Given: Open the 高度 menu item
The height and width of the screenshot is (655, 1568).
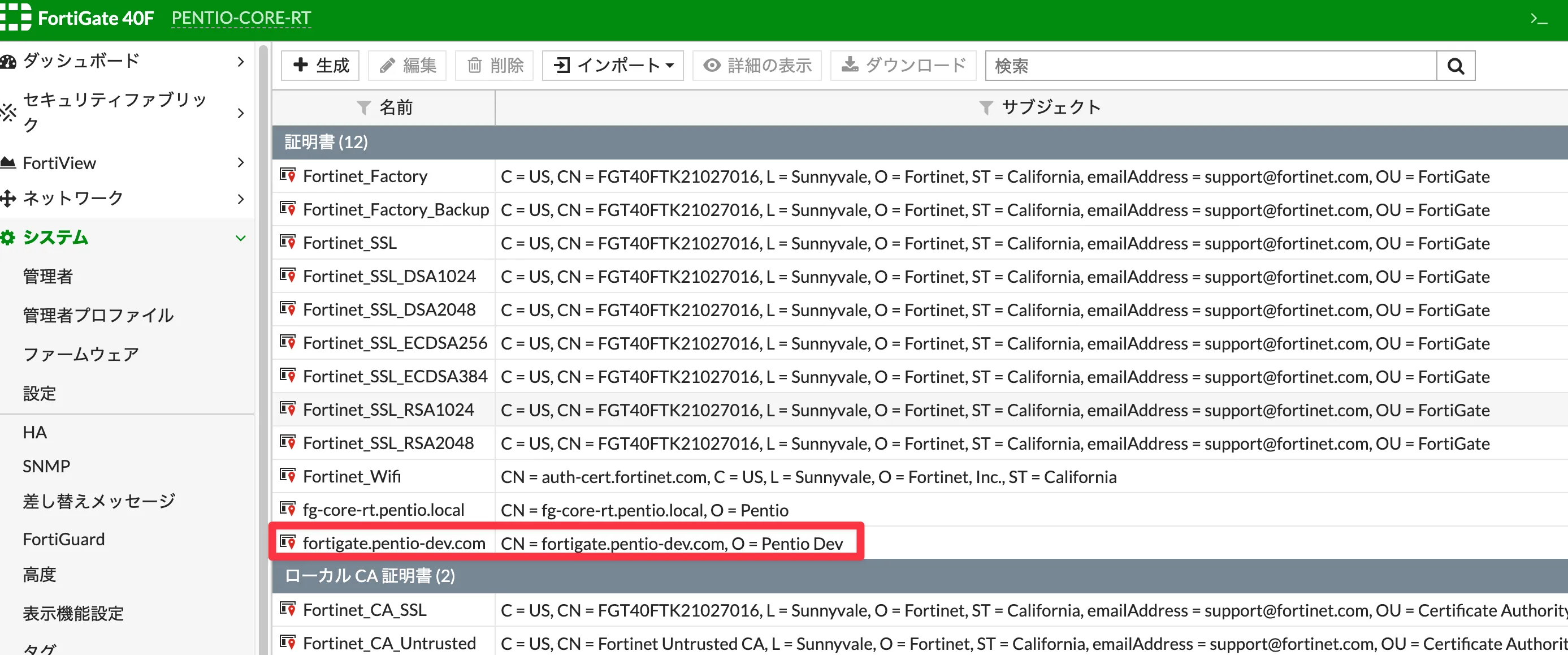Looking at the screenshot, I should [x=40, y=575].
